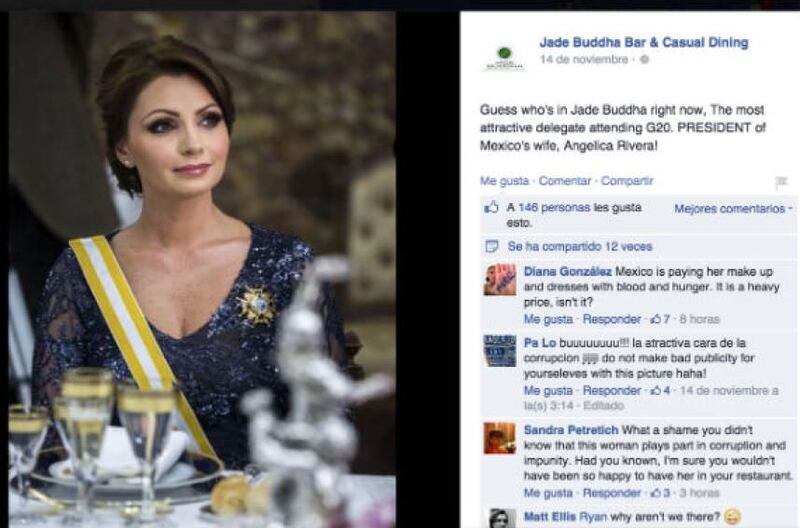Click Comentar under the post
This screenshot has height=528, width=800.
coord(565,181)
